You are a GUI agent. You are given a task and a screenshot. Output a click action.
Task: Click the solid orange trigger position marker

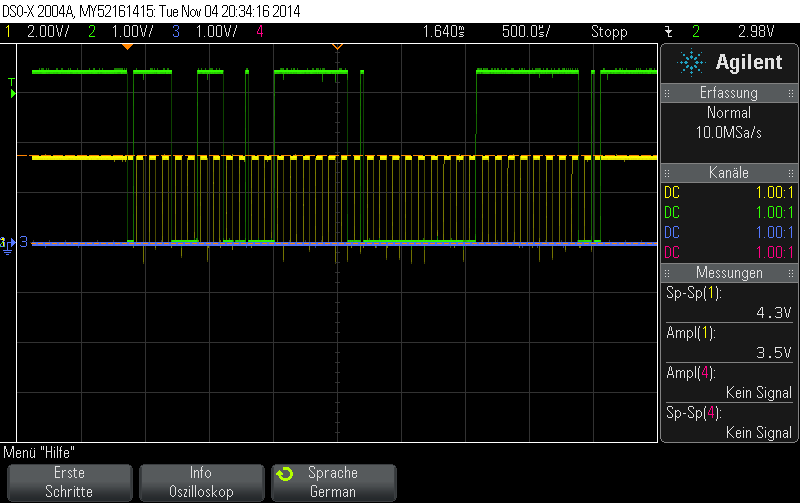pos(127,46)
